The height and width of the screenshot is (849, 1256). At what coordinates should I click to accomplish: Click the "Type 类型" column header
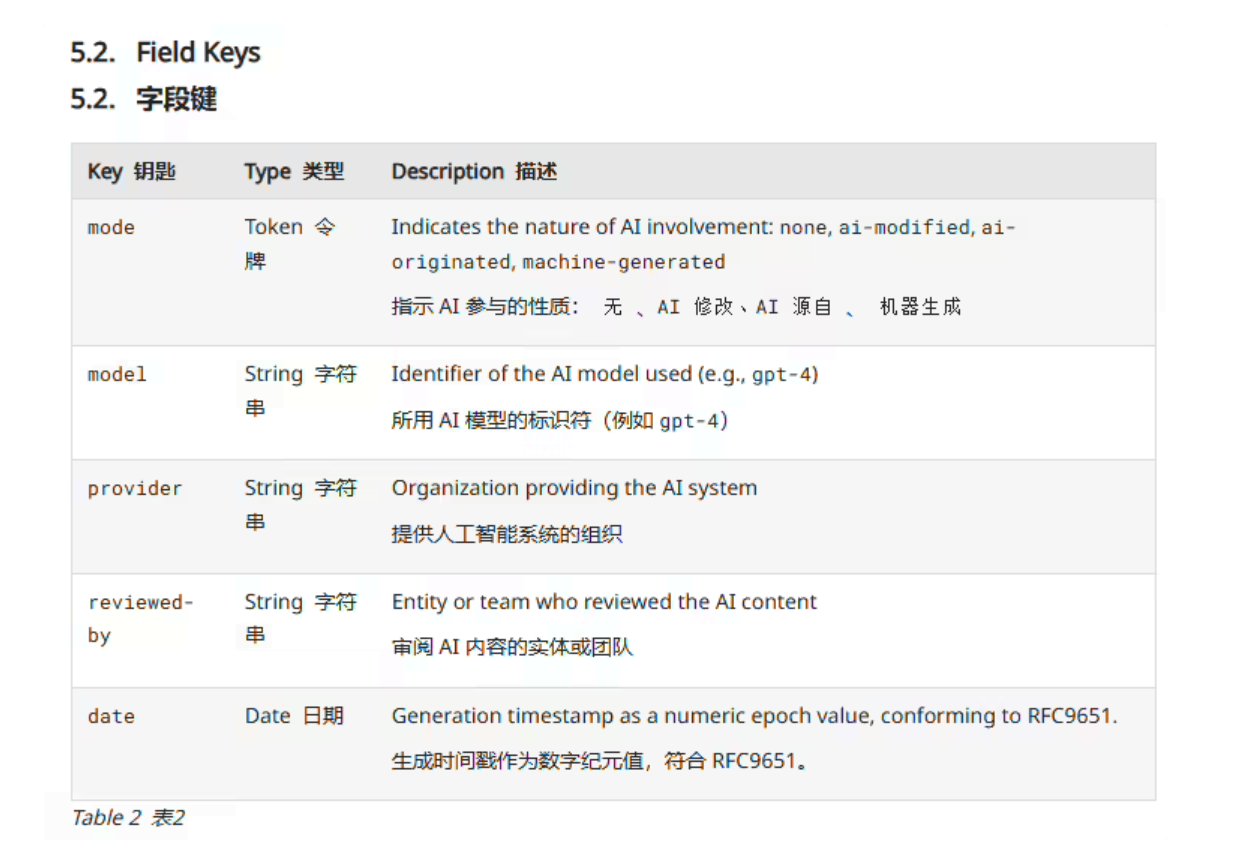pyautogui.click(x=294, y=172)
